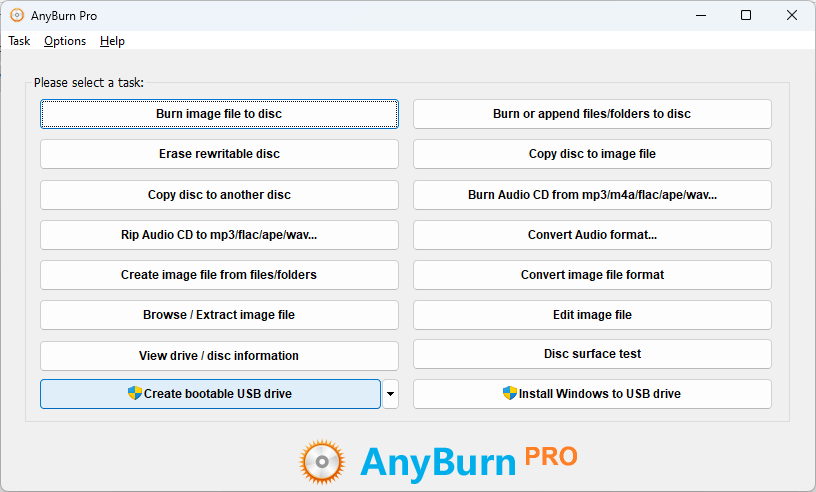Minimize the AnyBurn Pro window
The image size is (816, 492).
pyautogui.click(x=701, y=16)
